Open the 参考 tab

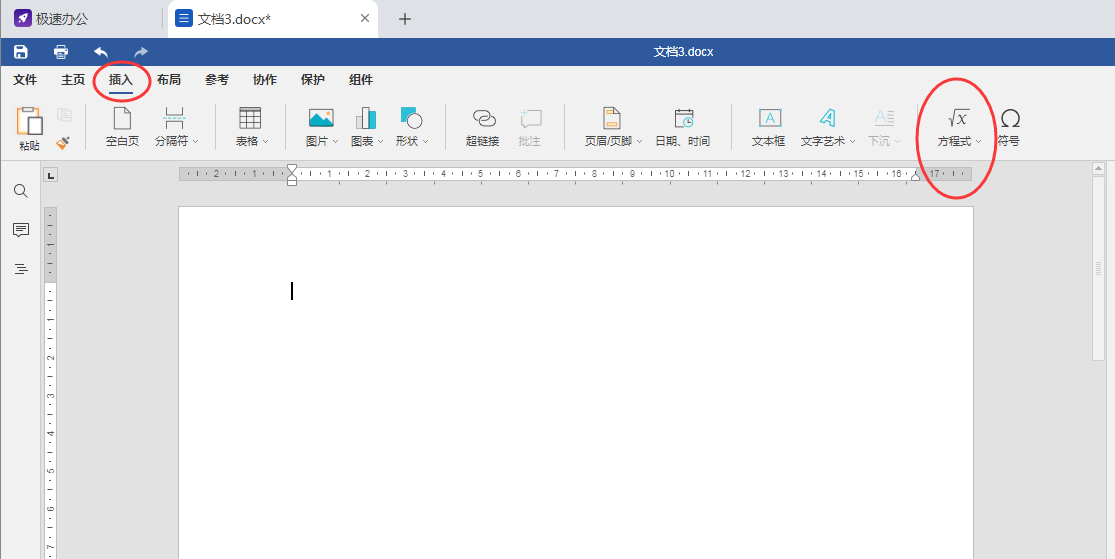click(x=217, y=80)
